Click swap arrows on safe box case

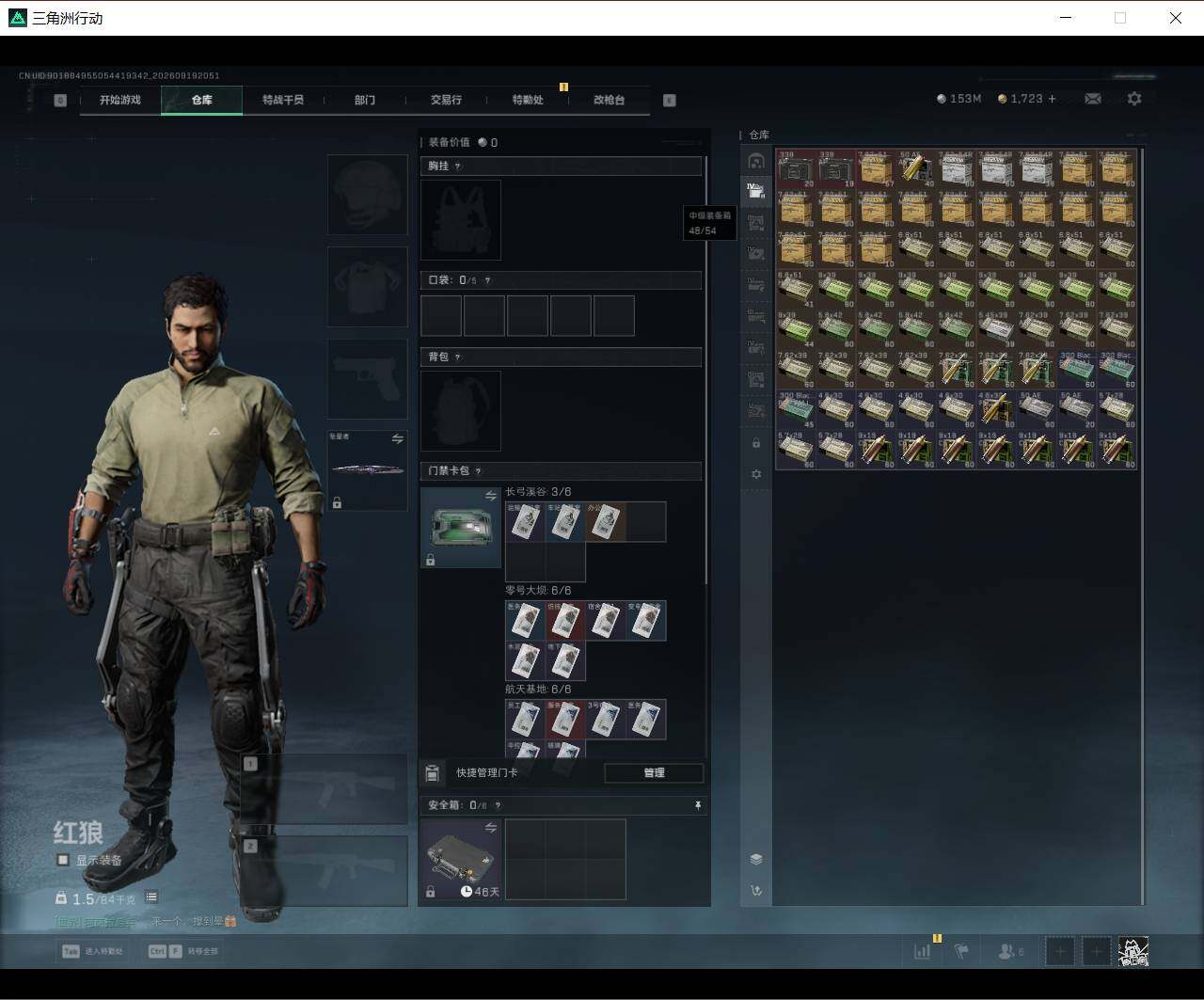click(x=490, y=828)
